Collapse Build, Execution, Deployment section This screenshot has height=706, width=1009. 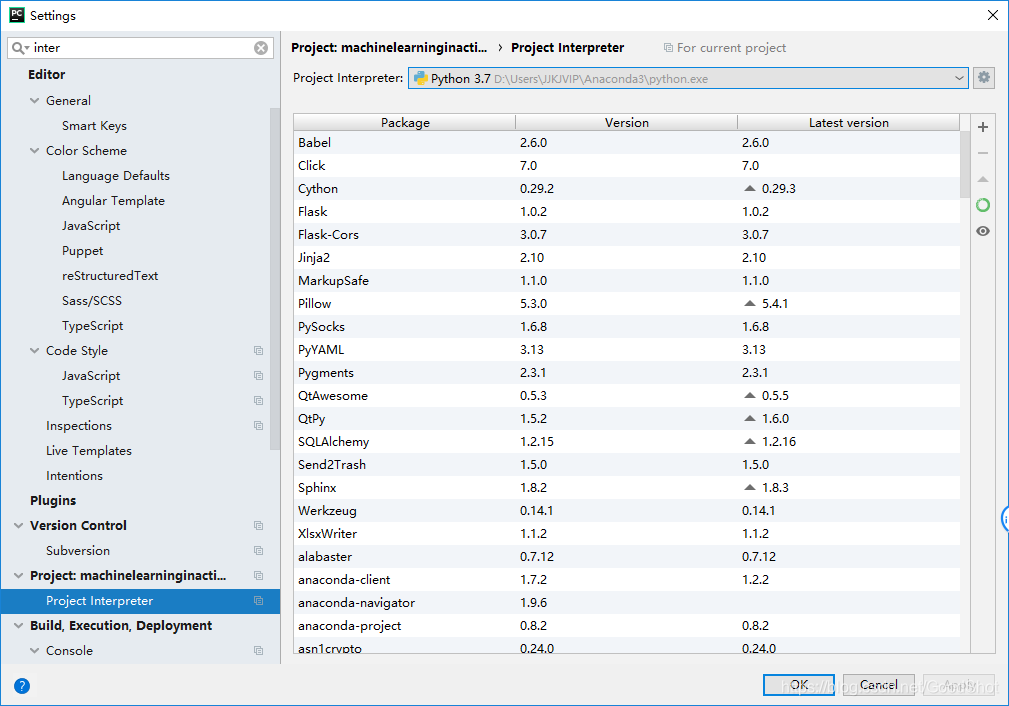point(19,626)
